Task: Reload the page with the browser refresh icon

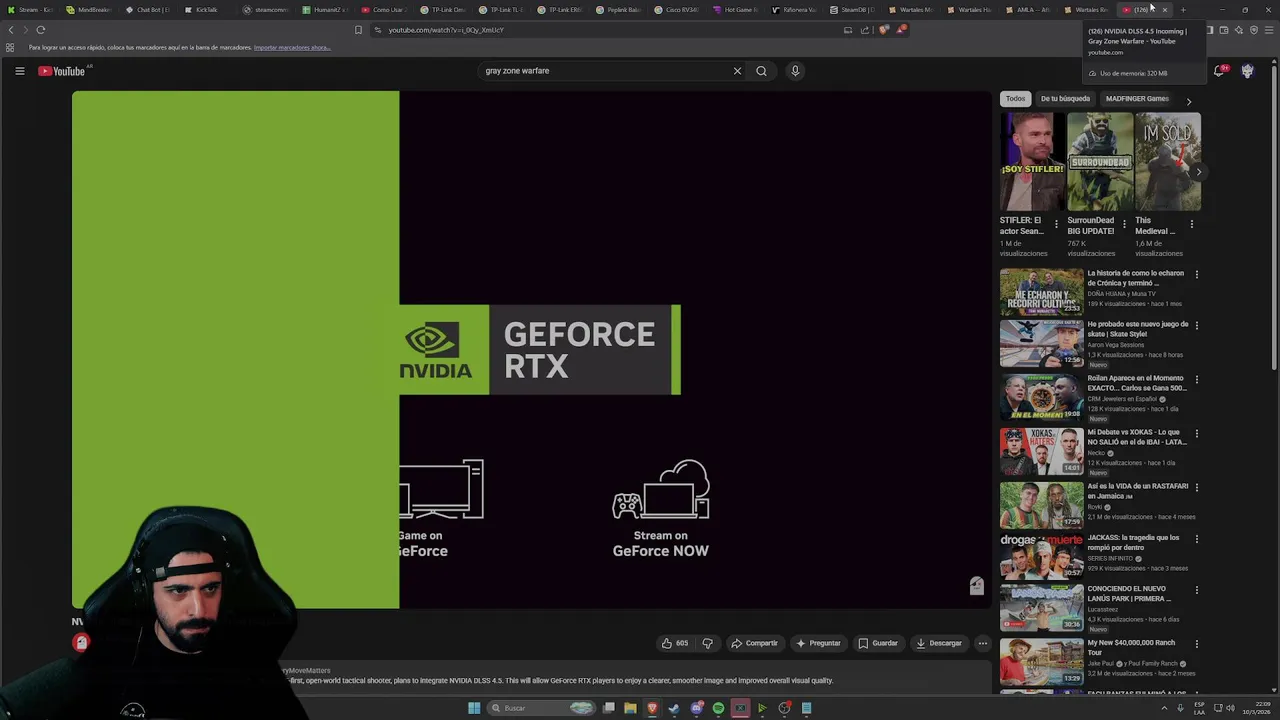Action: pyautogui.click(x=41, y=30)
